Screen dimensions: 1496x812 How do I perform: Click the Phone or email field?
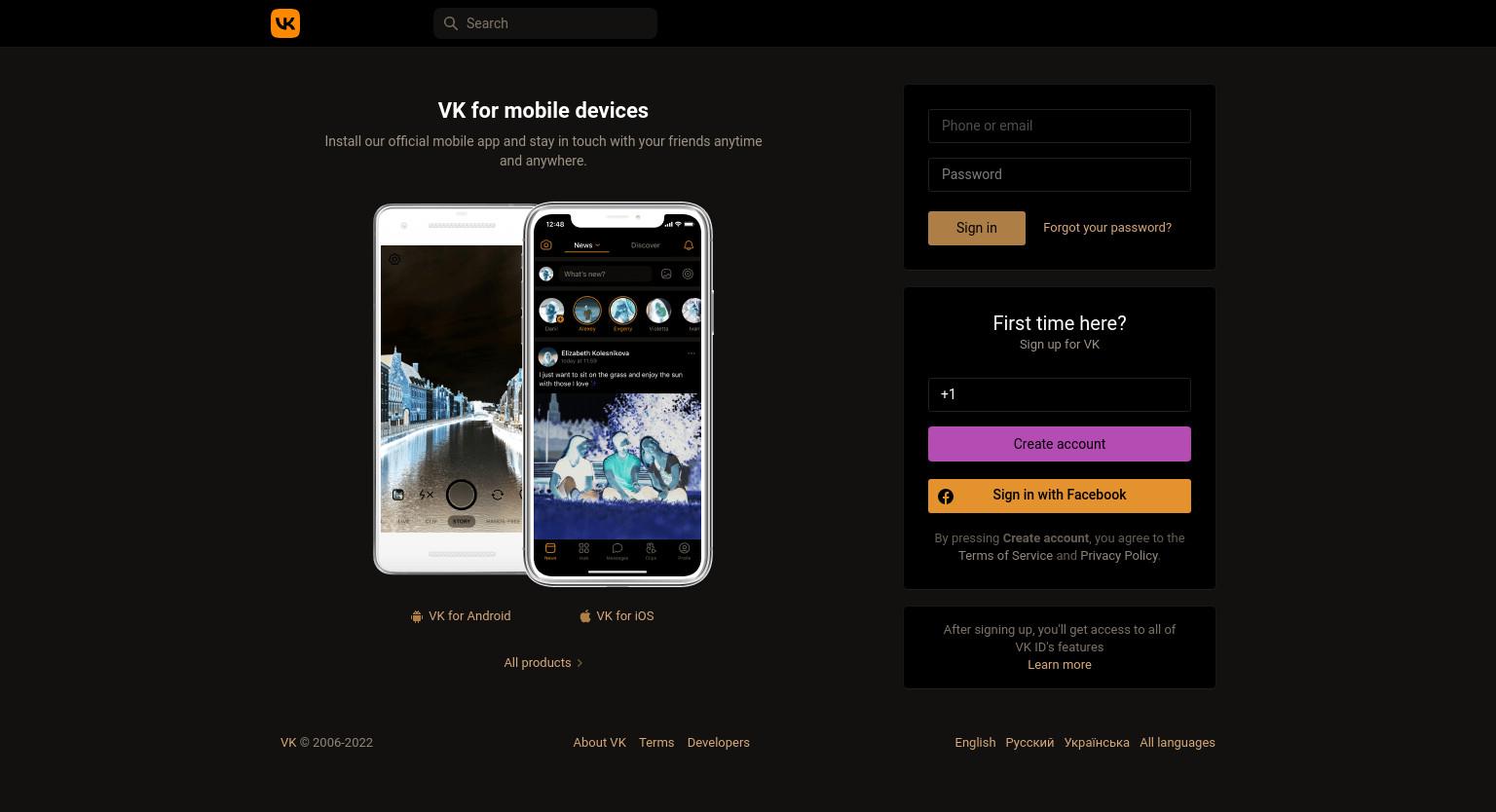tap(1060, 126)
